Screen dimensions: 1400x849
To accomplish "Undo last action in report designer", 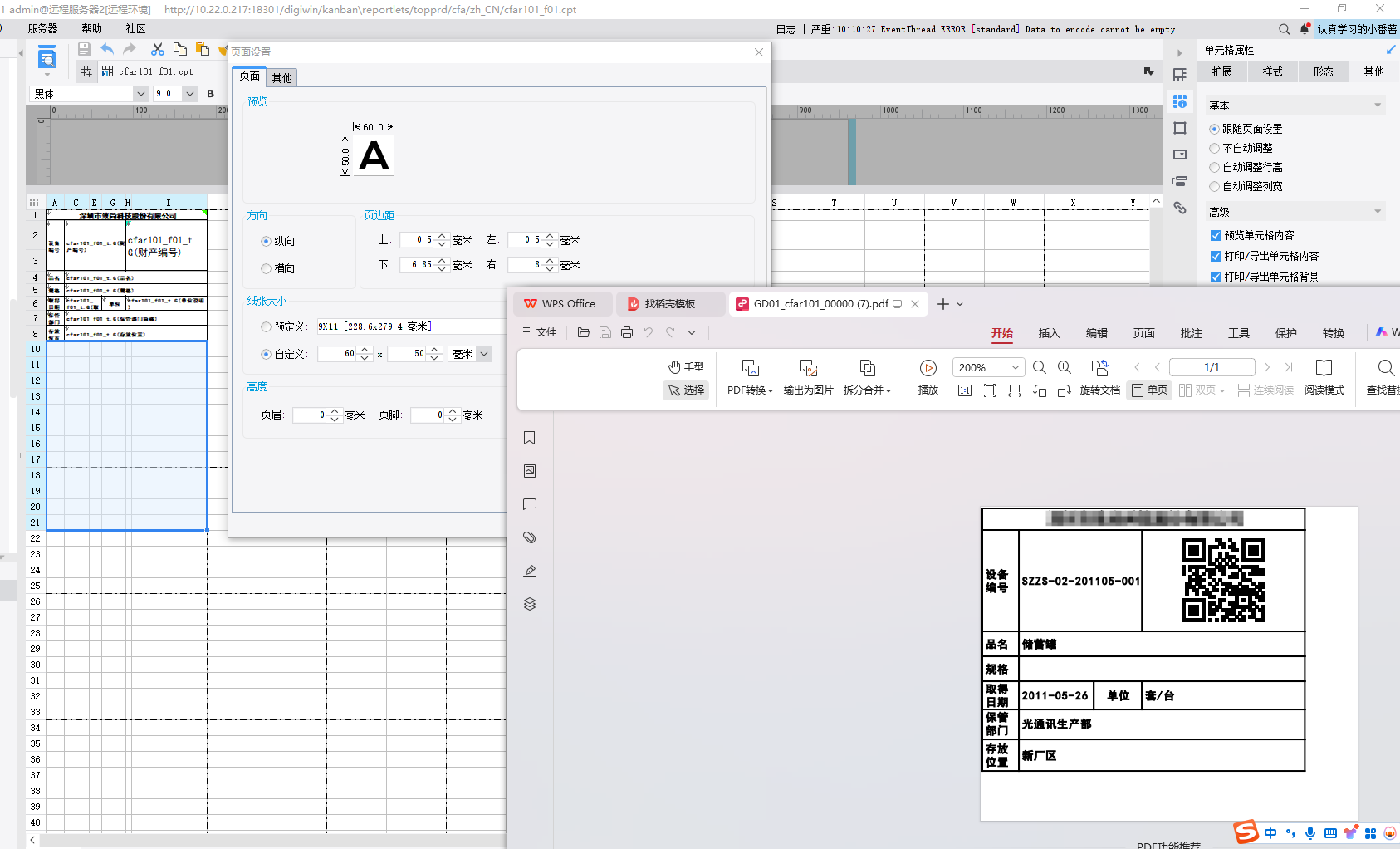I will tap(107, 50).
